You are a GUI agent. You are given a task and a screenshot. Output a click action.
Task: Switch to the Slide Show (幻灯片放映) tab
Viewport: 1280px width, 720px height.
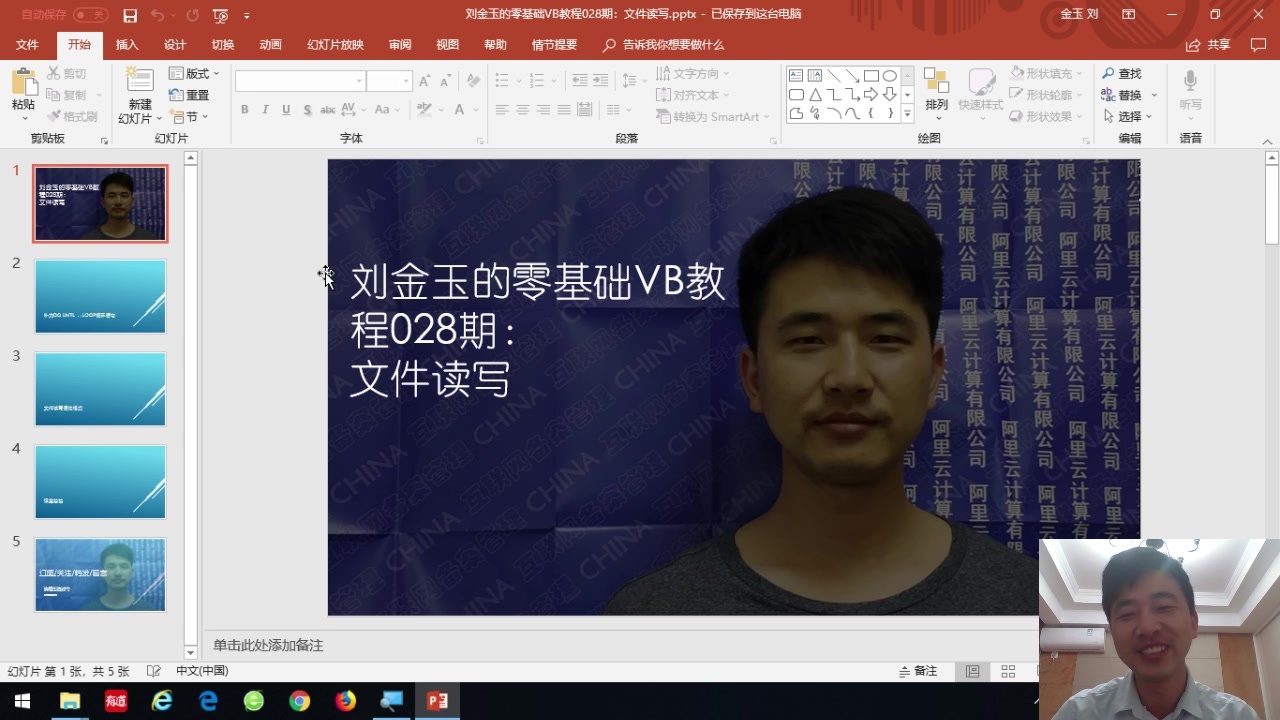pyautogui.click(x=335, y=45)
